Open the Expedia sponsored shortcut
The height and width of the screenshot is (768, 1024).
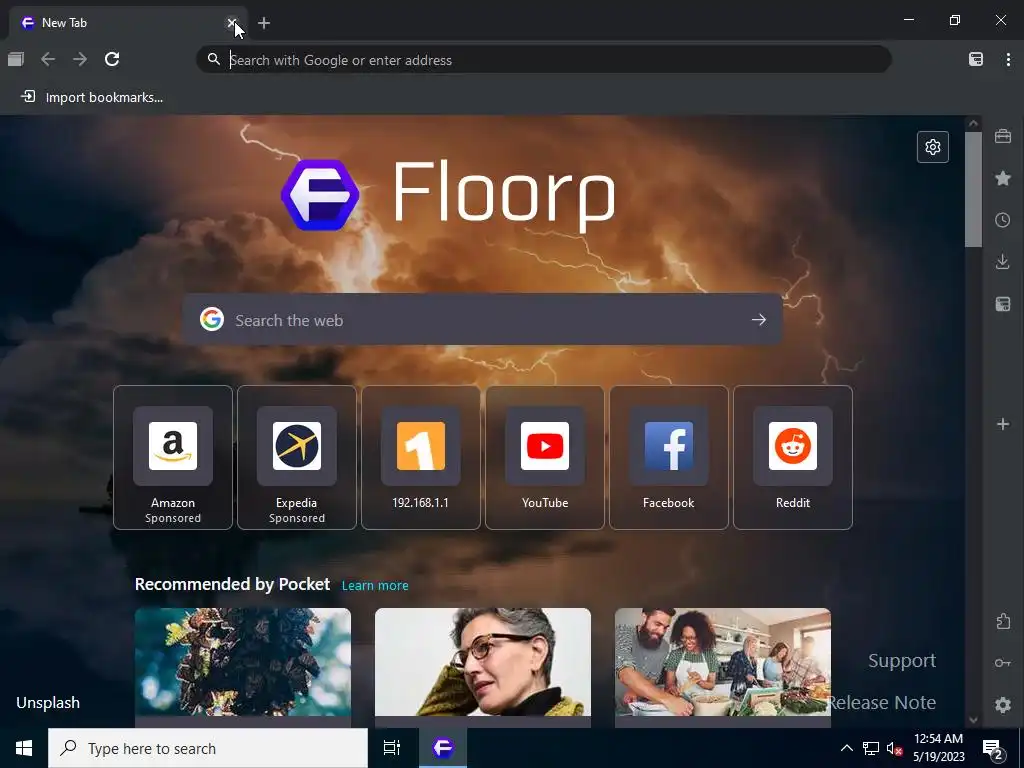[x=297, y=457]
